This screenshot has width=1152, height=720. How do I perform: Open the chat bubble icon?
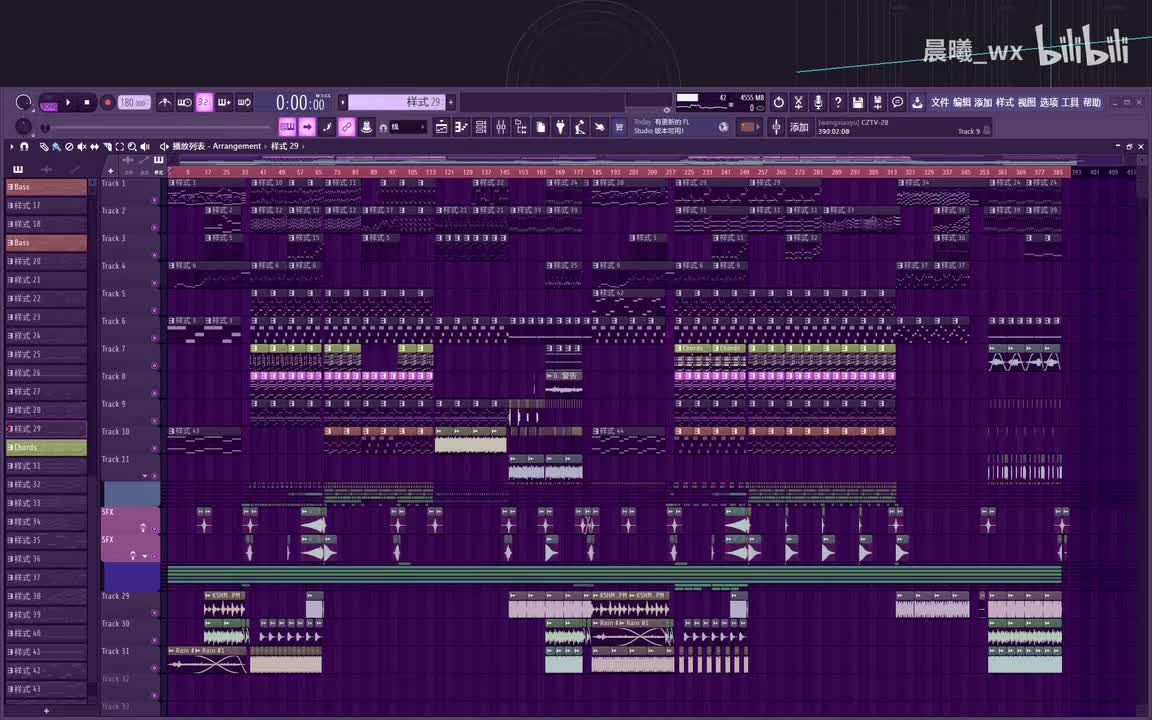(x=897, y=102)
